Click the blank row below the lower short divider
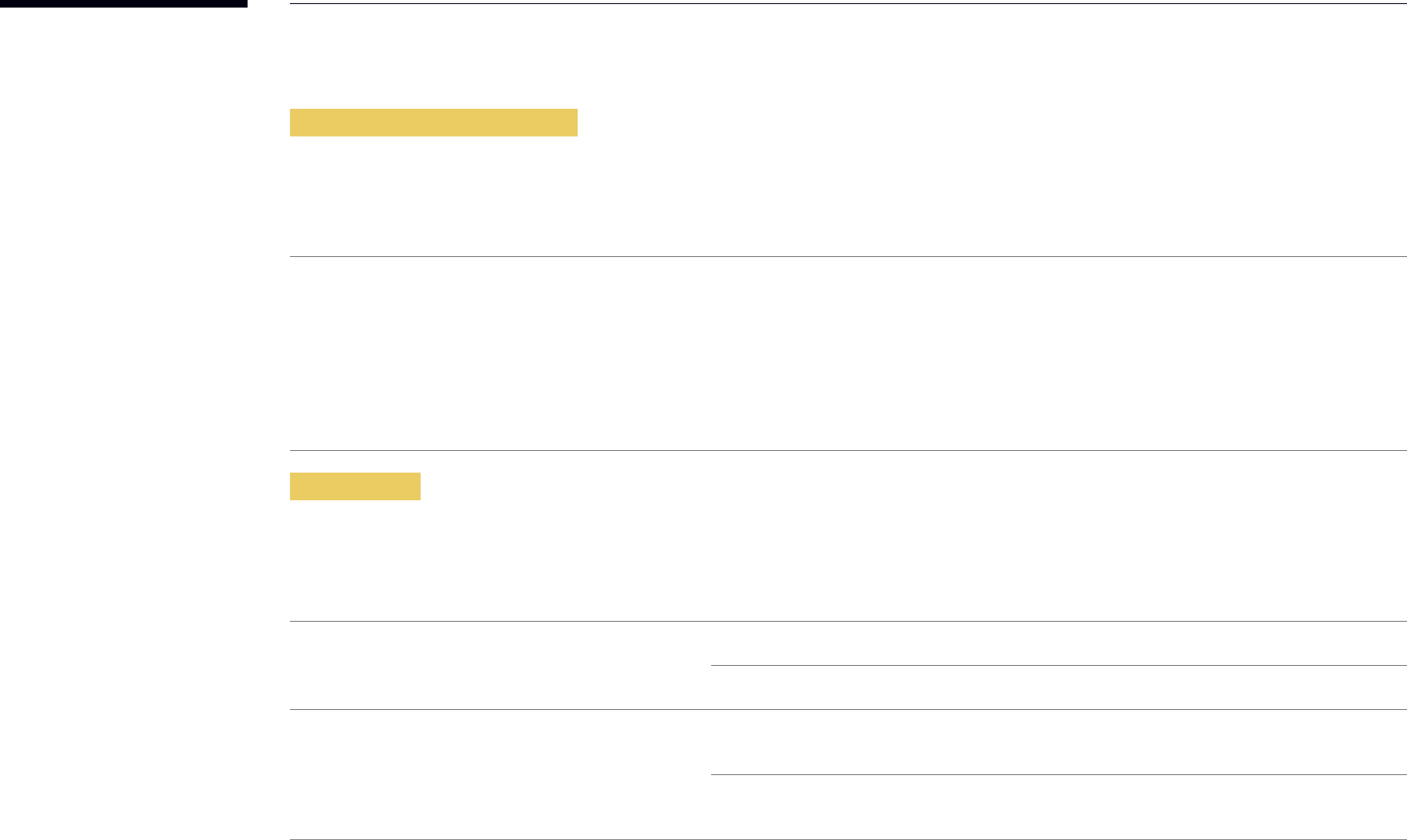Viewport: 1407px width, 840px height. click(1059, 807)
